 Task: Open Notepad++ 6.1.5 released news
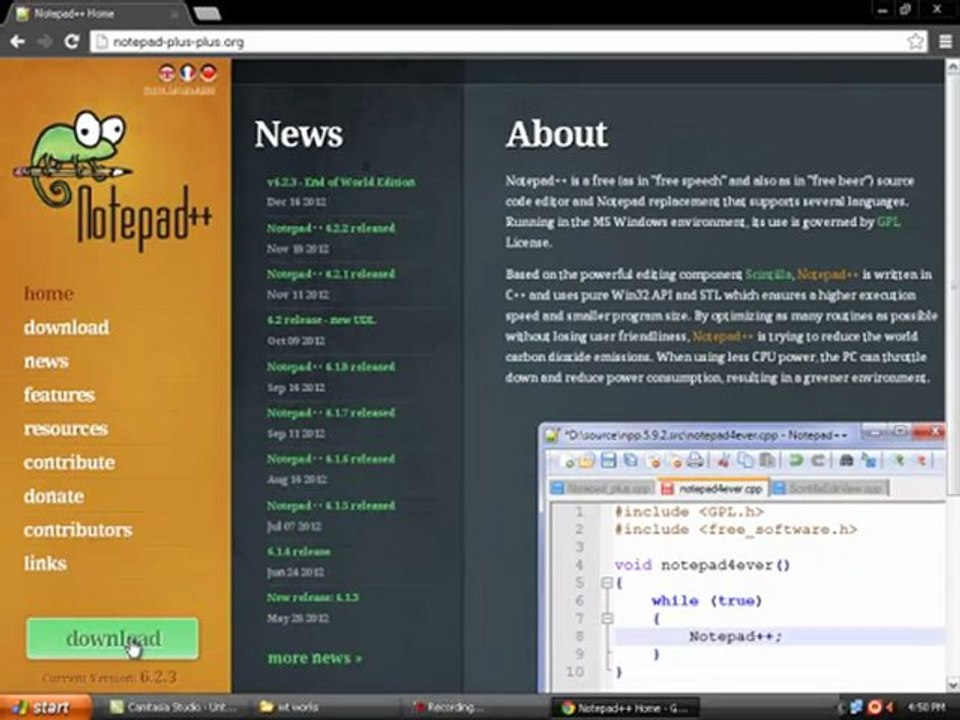click(x=331, y=505)
